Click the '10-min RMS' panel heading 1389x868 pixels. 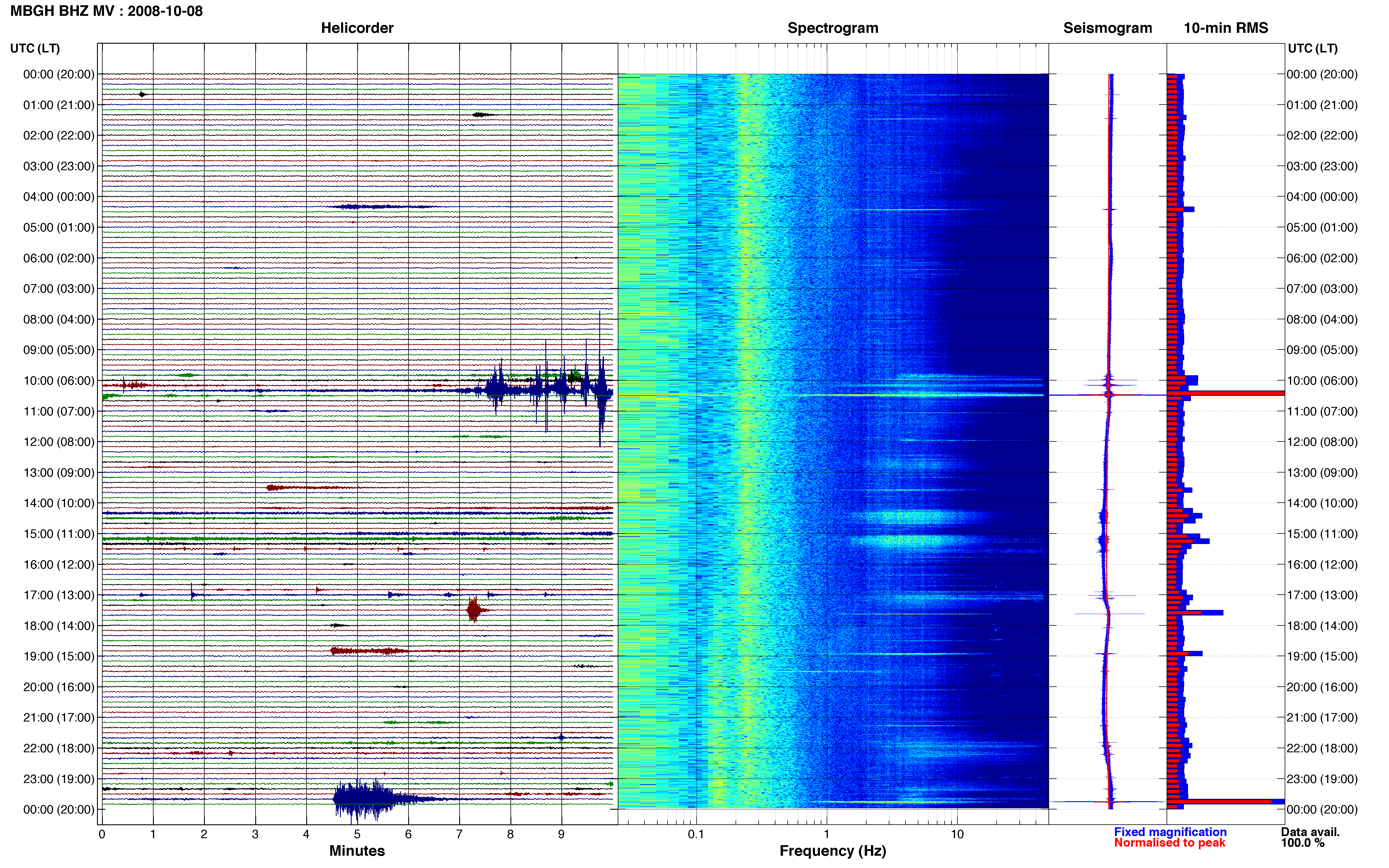click(1226, 28)
